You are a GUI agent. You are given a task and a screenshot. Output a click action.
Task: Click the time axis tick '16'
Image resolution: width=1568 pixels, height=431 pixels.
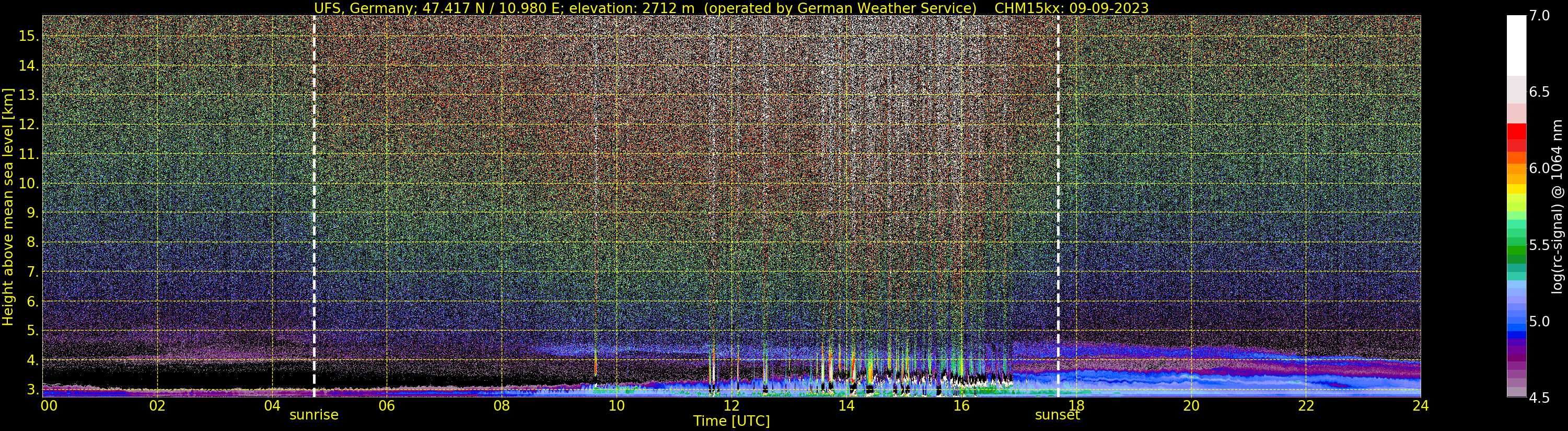click(x=961, y=406)
